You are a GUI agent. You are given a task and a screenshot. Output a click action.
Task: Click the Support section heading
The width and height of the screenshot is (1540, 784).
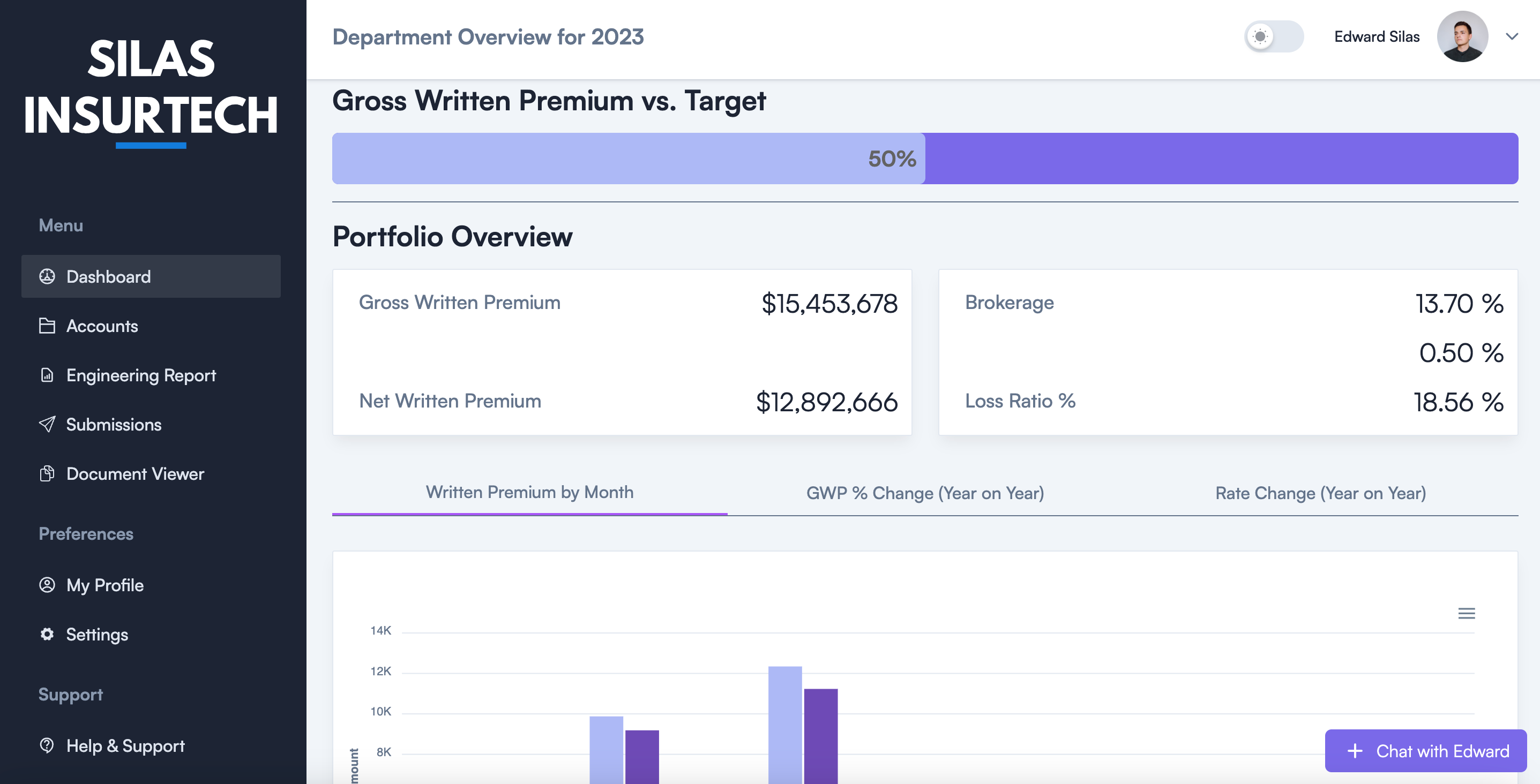71,695
